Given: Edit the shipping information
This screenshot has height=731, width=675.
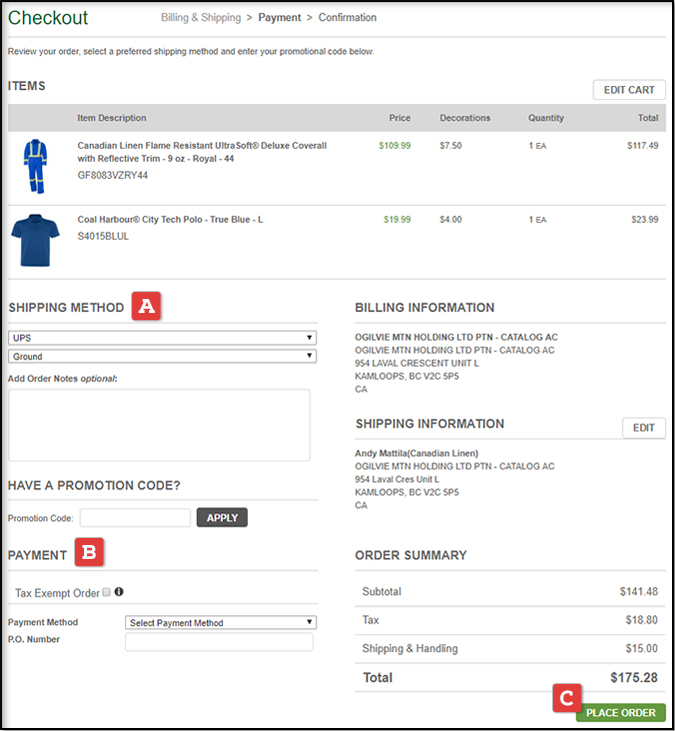Looking at the screenshot, I should coord(643,428).
